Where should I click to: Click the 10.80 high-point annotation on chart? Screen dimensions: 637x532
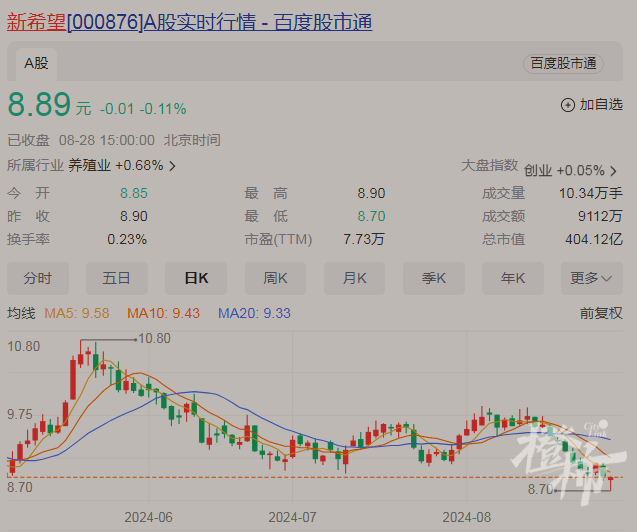(154, 339)
